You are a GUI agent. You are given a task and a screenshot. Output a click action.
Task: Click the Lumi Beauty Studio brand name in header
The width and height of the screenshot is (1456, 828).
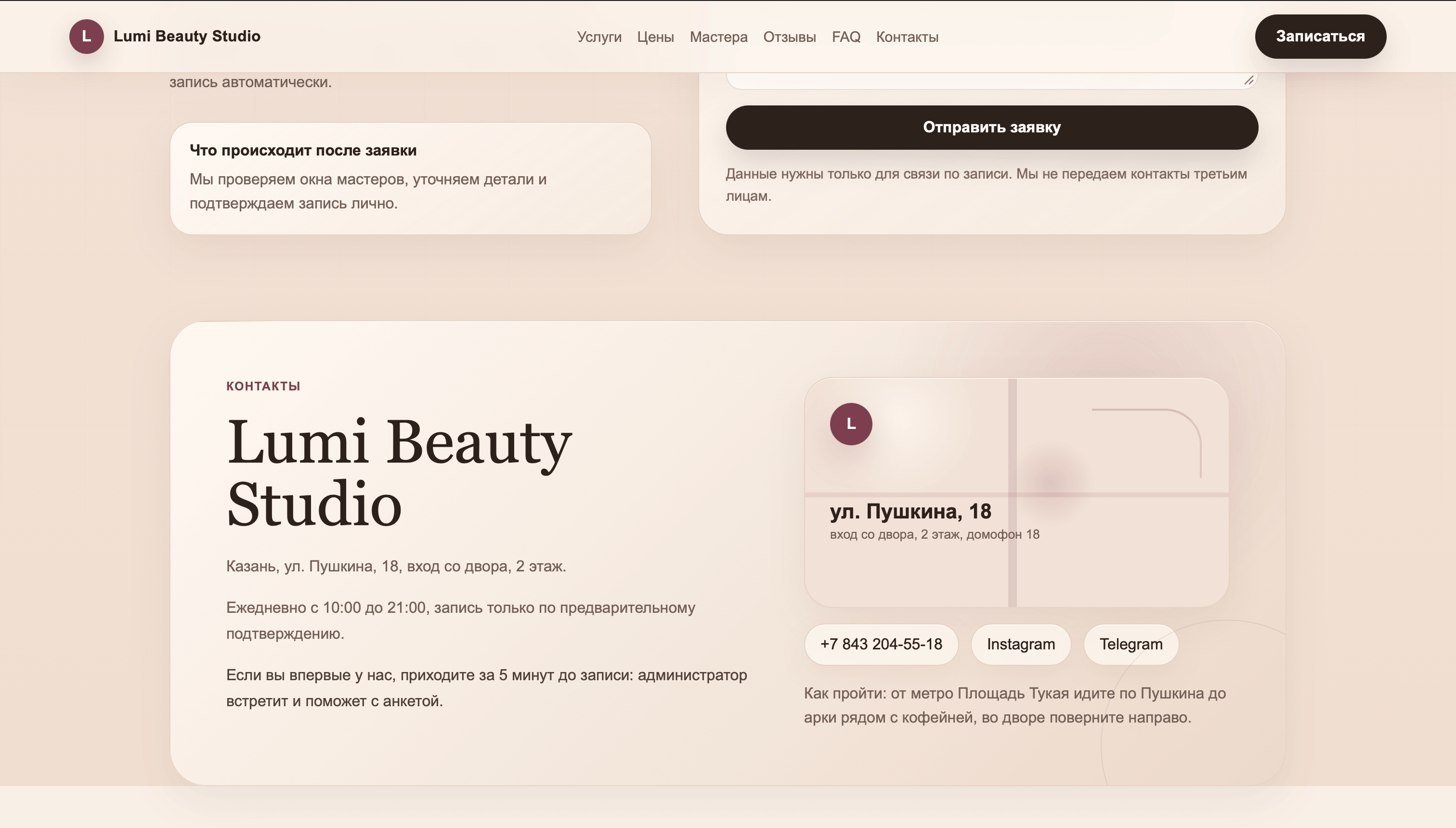[186, 37]
